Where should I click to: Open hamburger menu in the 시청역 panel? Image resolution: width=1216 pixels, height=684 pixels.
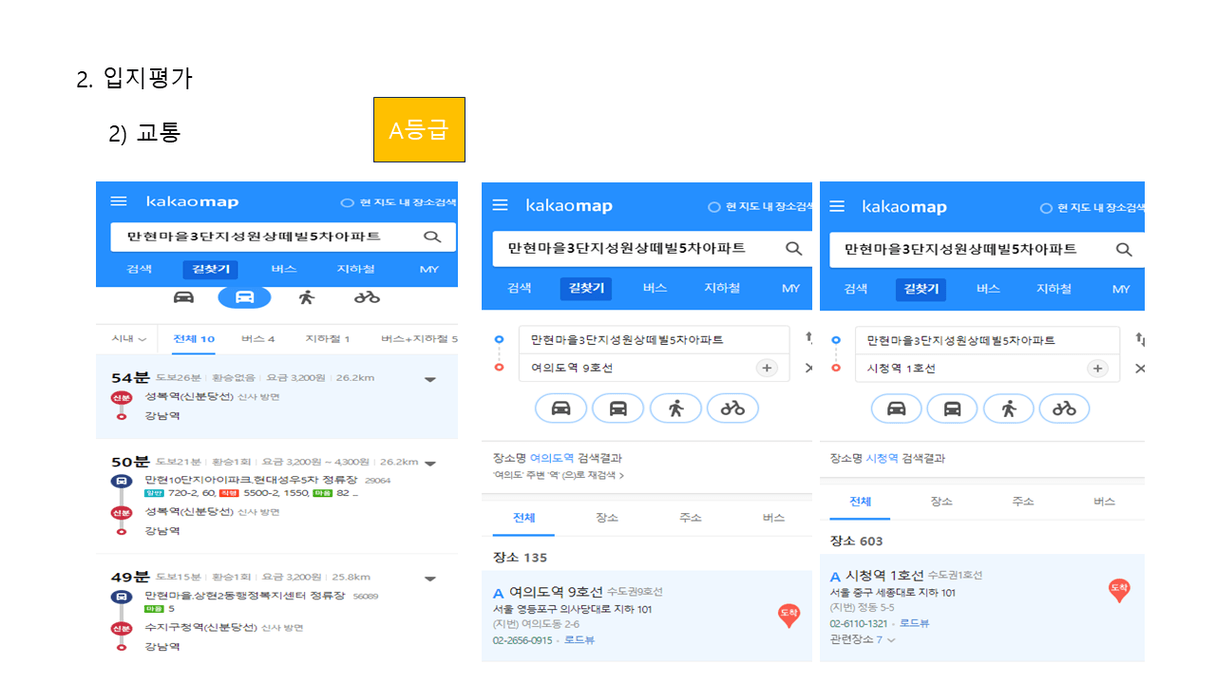point(837,206)
